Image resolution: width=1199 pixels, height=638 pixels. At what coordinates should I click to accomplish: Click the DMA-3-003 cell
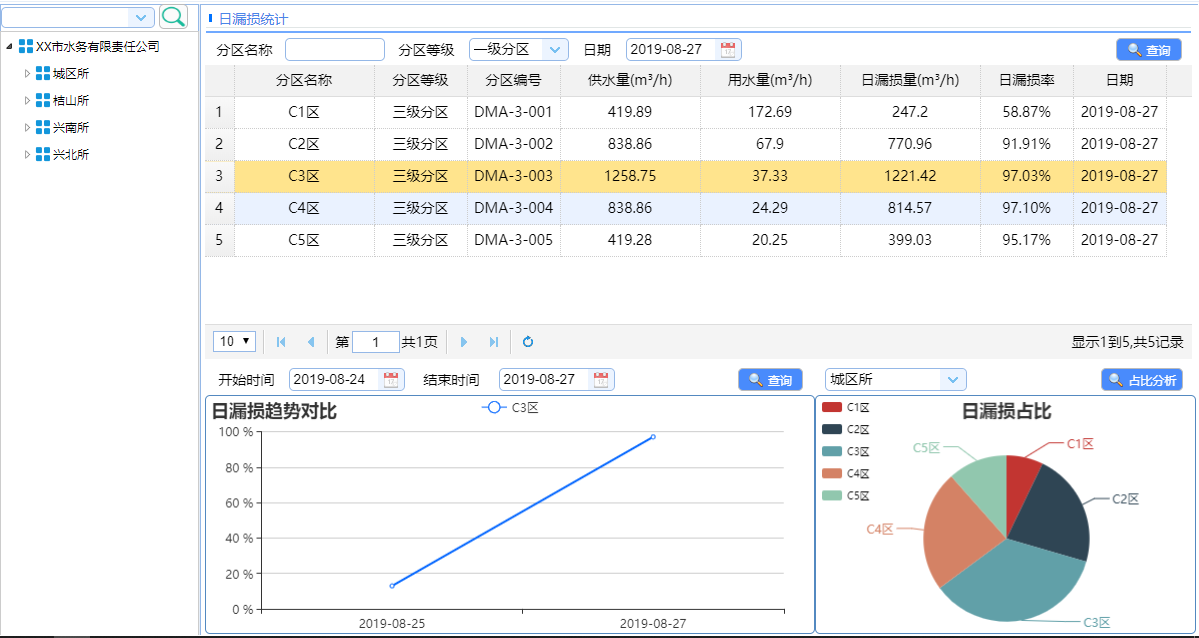tap(514, 176)
